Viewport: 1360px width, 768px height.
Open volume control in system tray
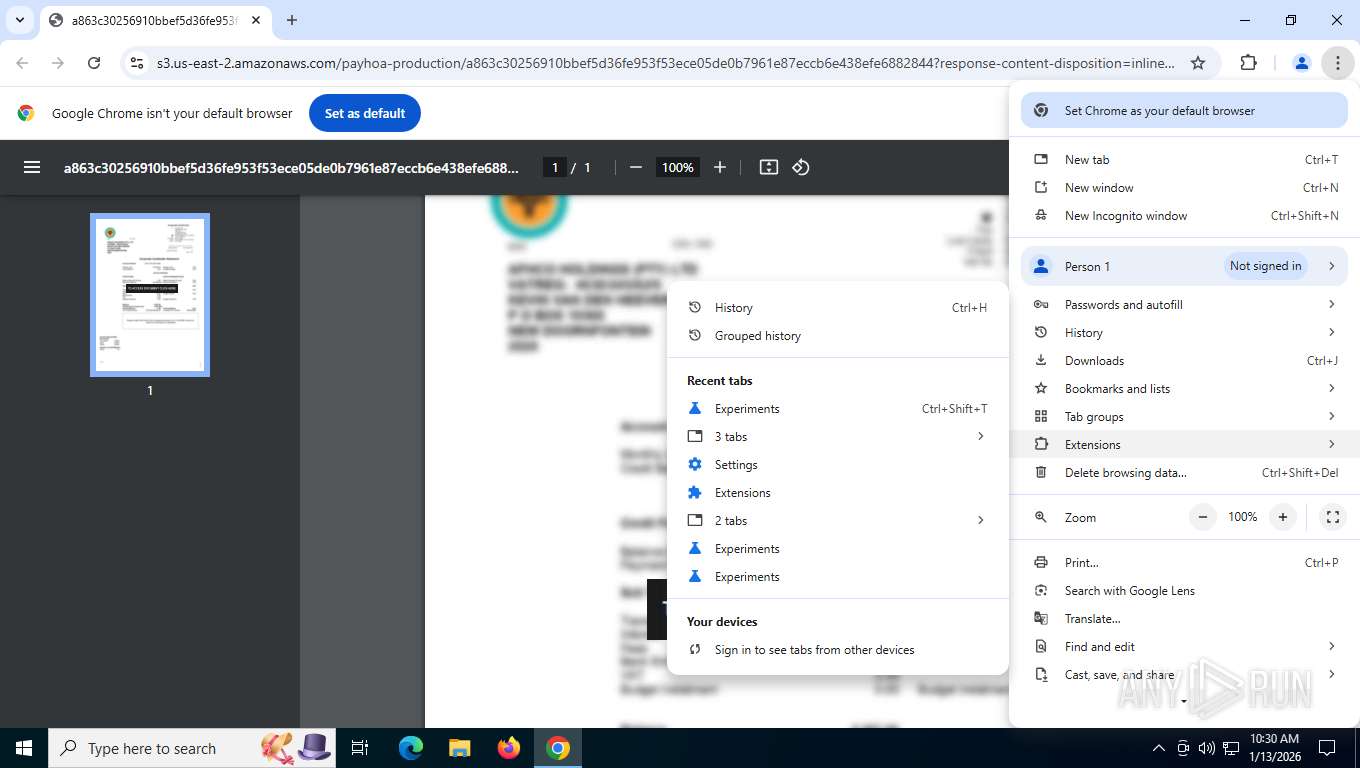pyautogui.click(x=1206, y=748)
